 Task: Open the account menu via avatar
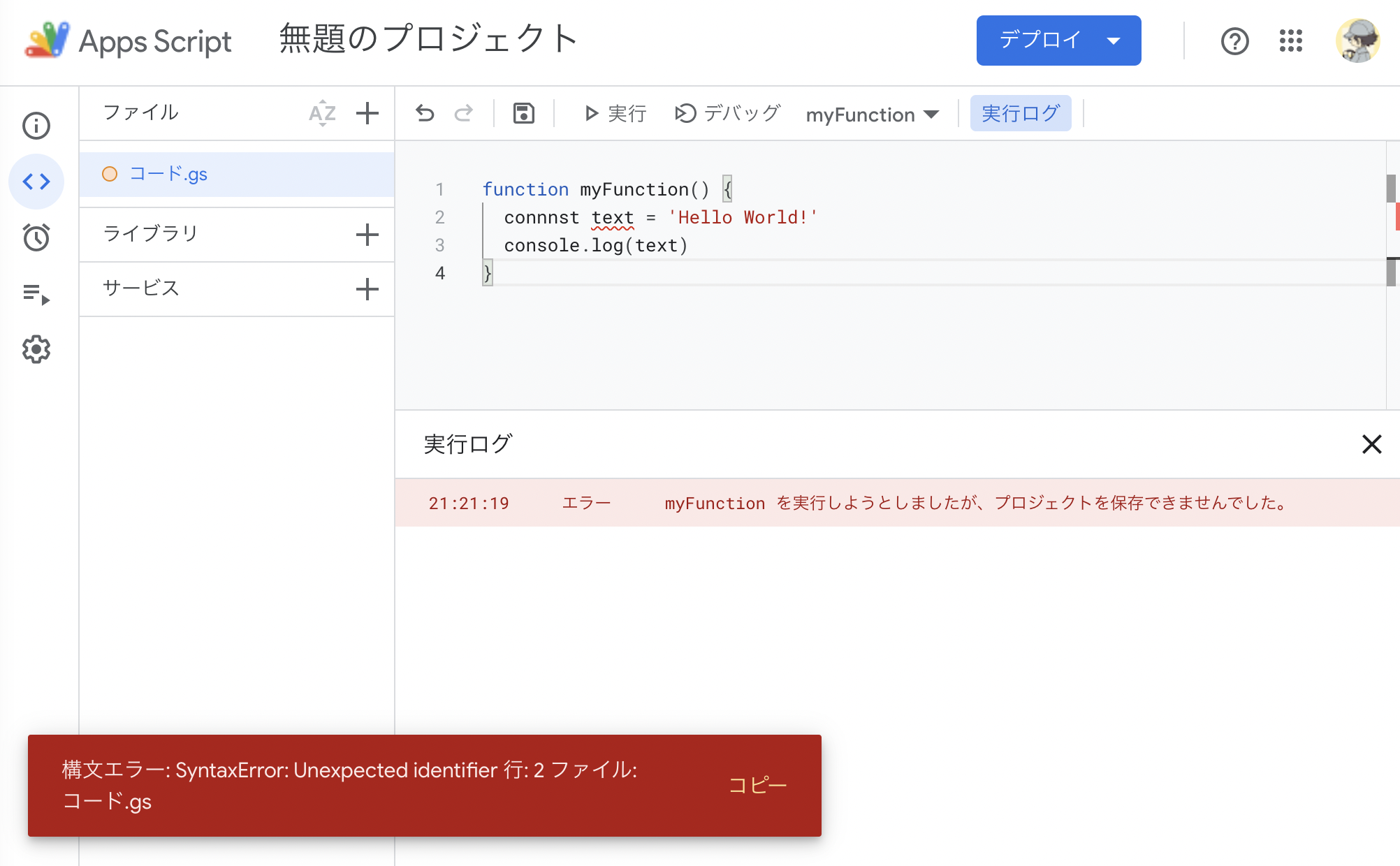(1357, 41)
